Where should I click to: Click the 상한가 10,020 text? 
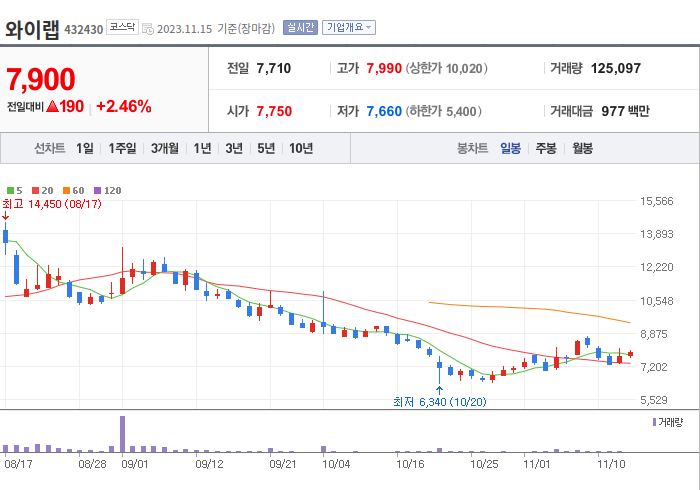tap(446, 68)
